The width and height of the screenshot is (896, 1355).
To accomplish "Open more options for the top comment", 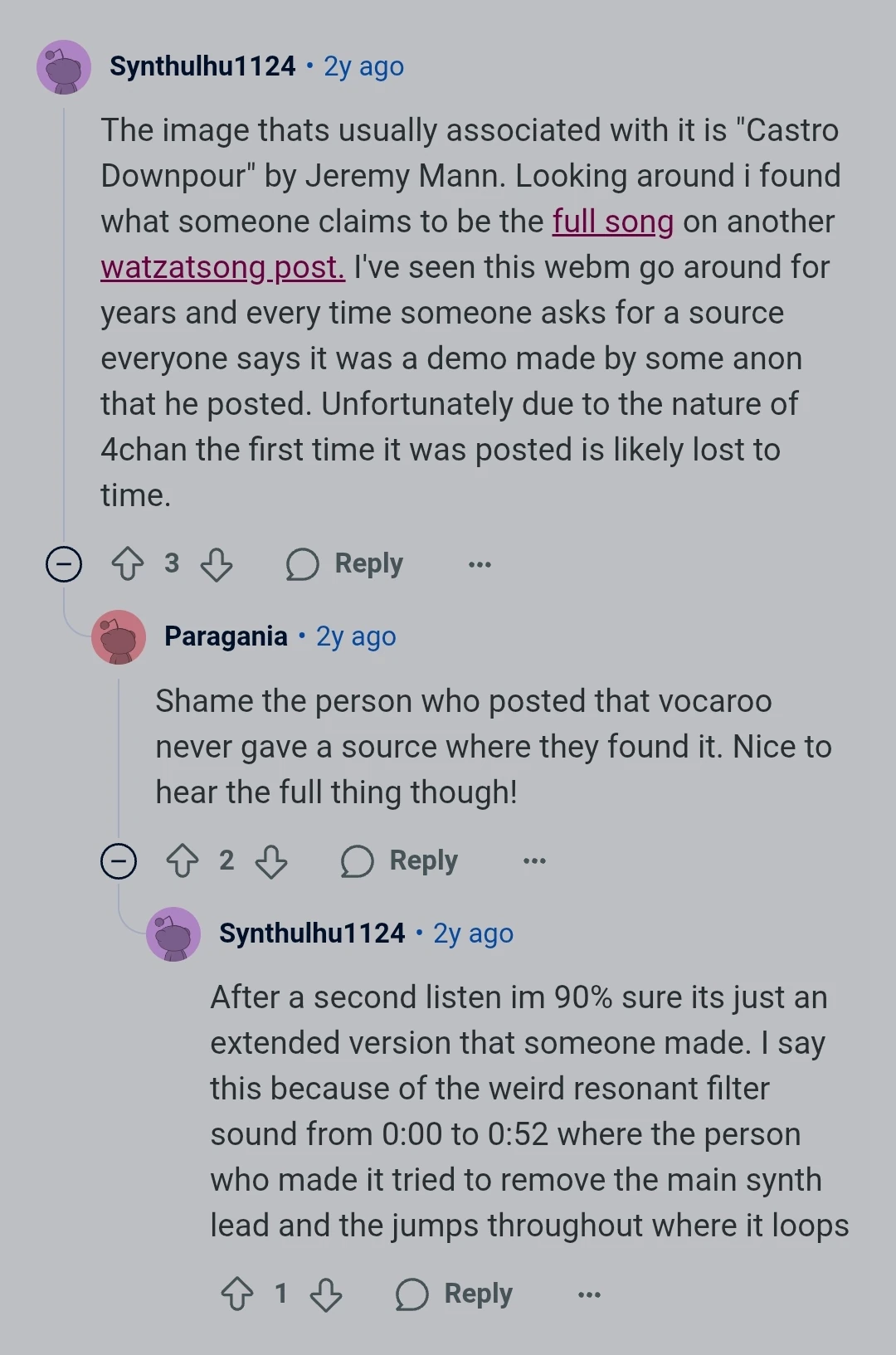I will [480, 564].
